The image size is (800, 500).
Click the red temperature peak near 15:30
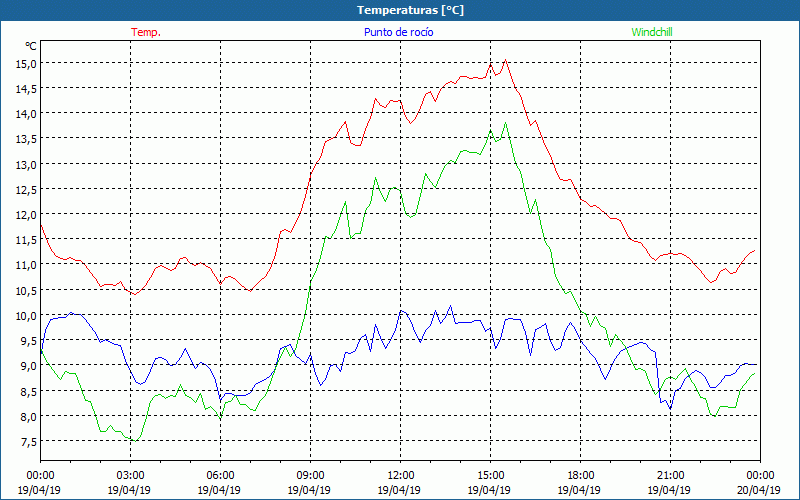[506, 60]
